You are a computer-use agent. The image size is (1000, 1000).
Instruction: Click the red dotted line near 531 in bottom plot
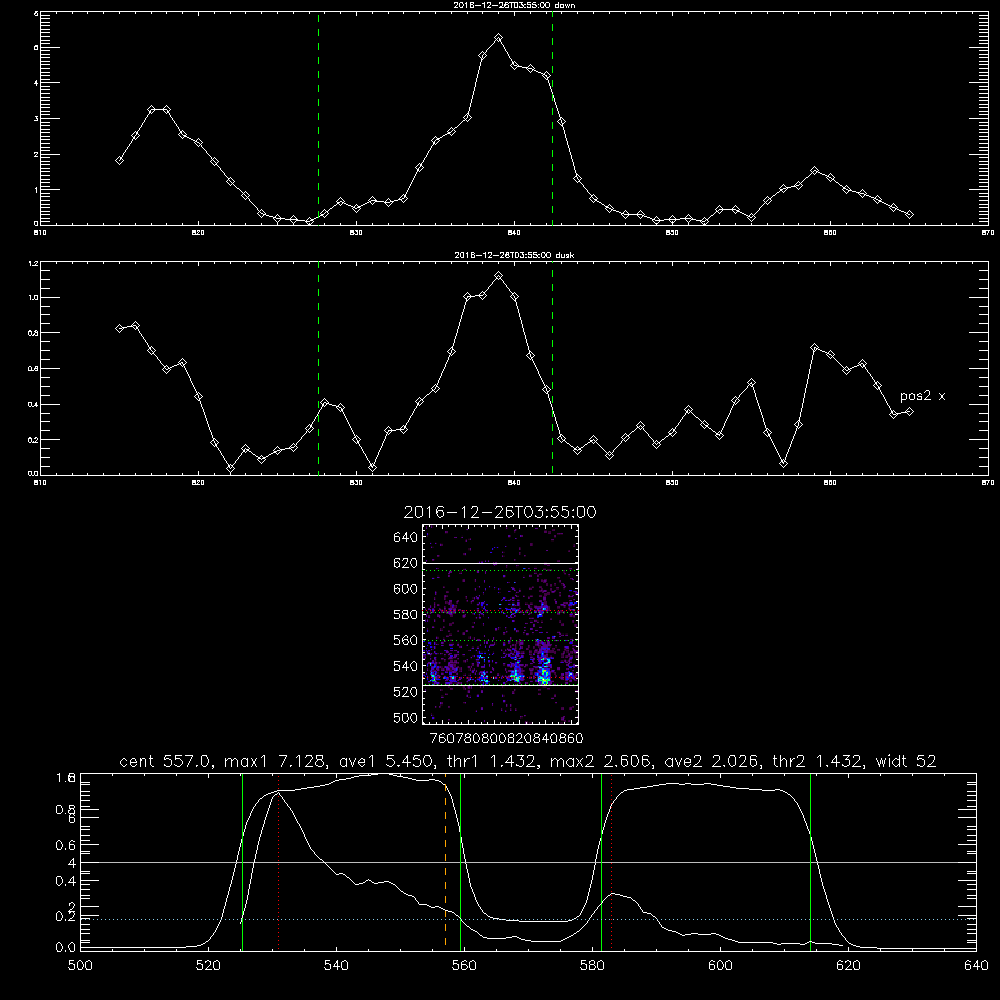279,861
